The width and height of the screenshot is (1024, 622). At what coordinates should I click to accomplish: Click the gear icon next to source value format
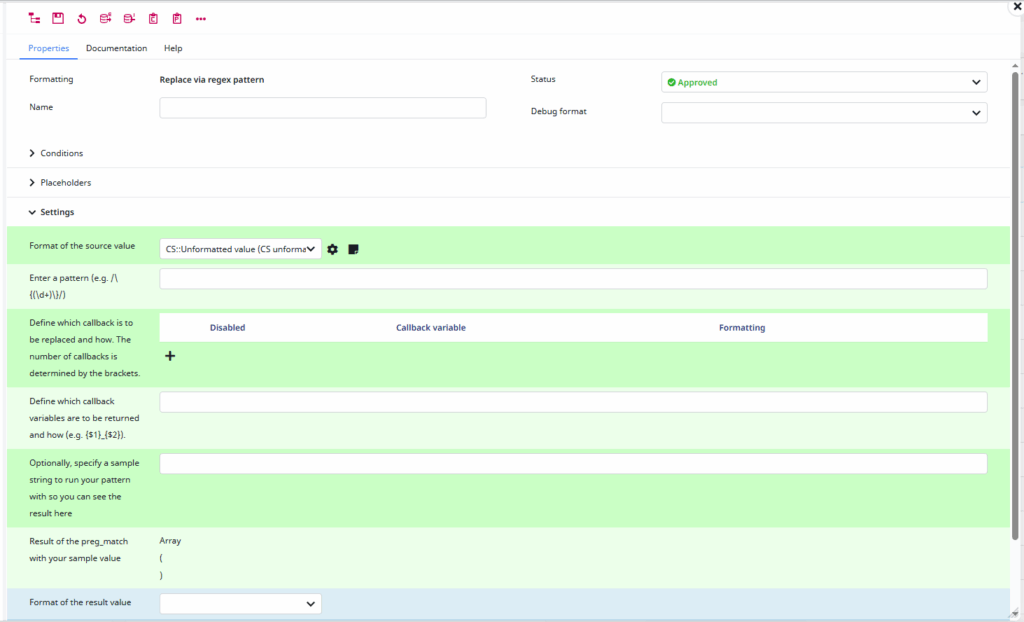point(332,248)
